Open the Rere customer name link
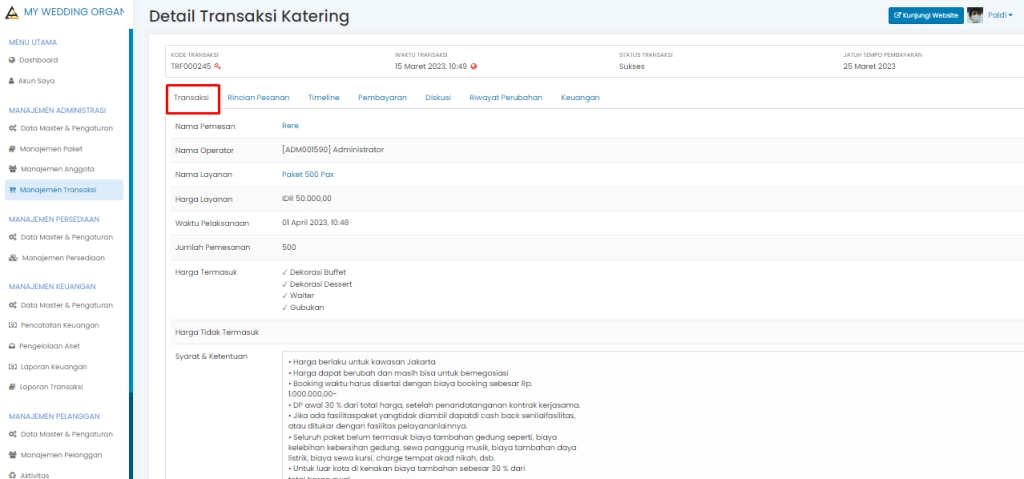 click(290, 125)
